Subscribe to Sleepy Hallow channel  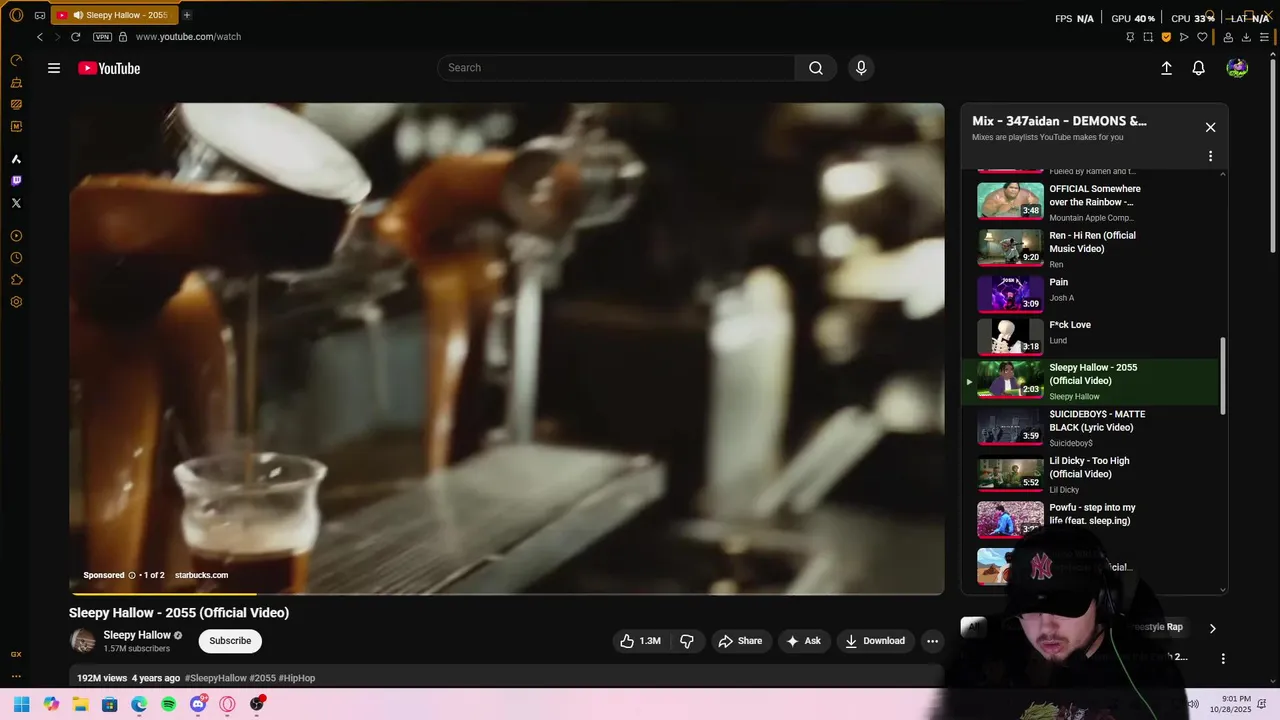tap(230, 641)
